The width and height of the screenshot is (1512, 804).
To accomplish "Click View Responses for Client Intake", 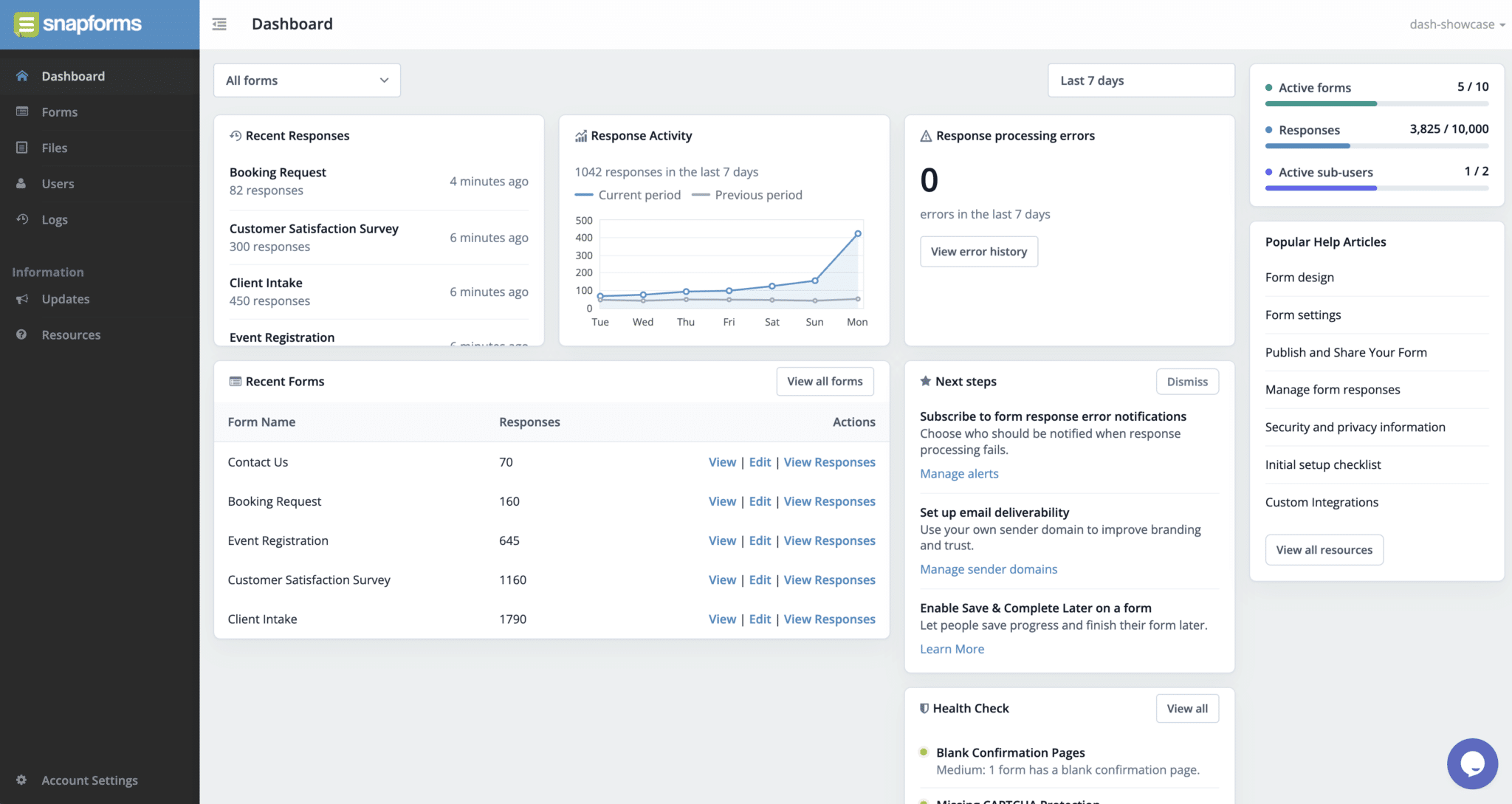I will pos(830,619).
